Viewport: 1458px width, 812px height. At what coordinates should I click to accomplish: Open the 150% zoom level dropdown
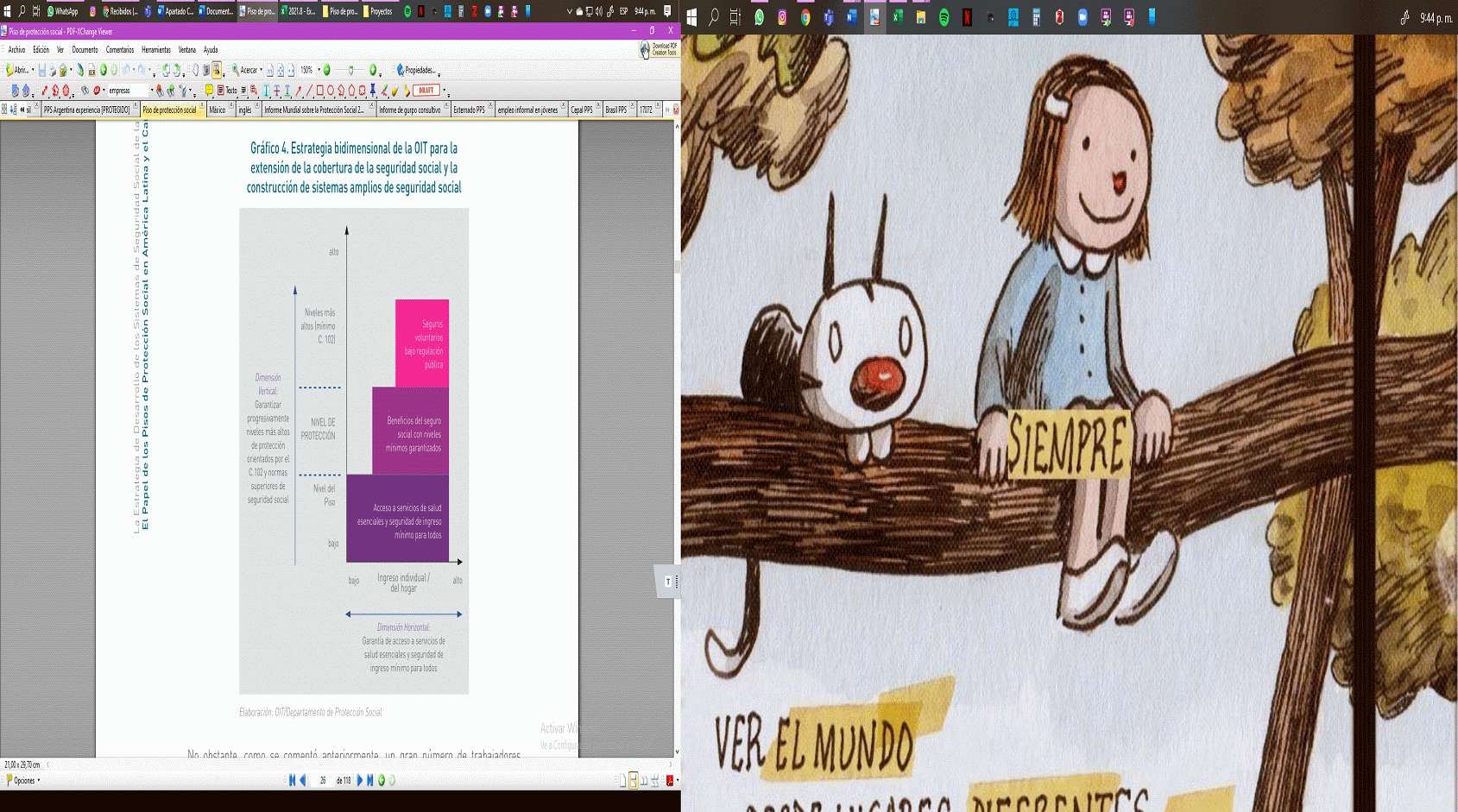coord(319,70)
